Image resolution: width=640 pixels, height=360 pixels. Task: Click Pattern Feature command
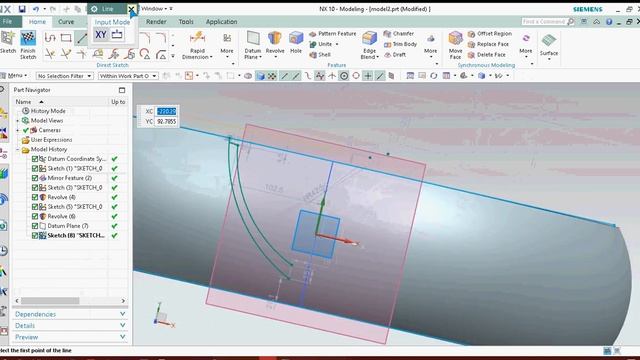tap(333, 33)
